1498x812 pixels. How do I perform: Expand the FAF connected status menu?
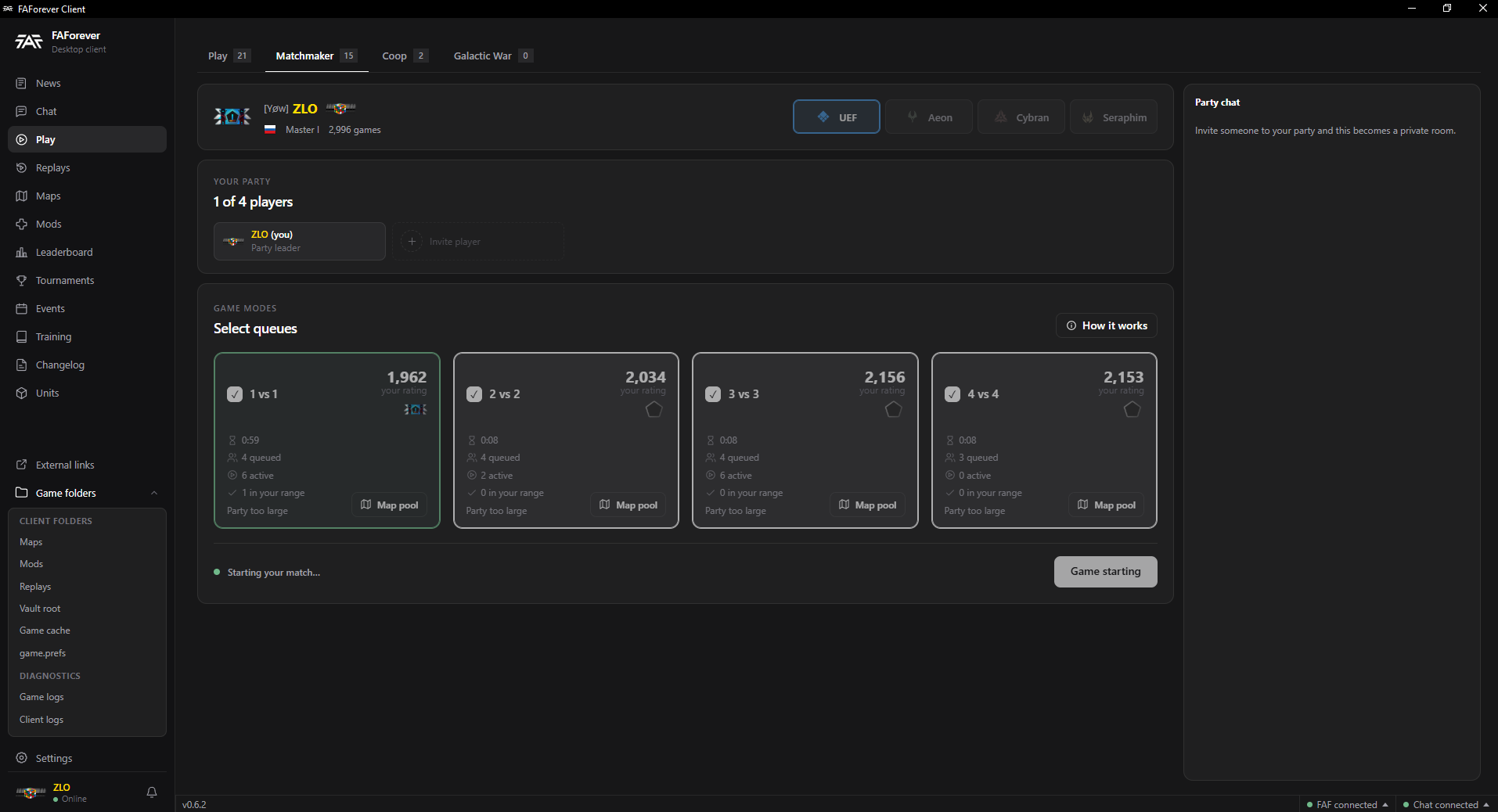click(x=1348, y=804)
